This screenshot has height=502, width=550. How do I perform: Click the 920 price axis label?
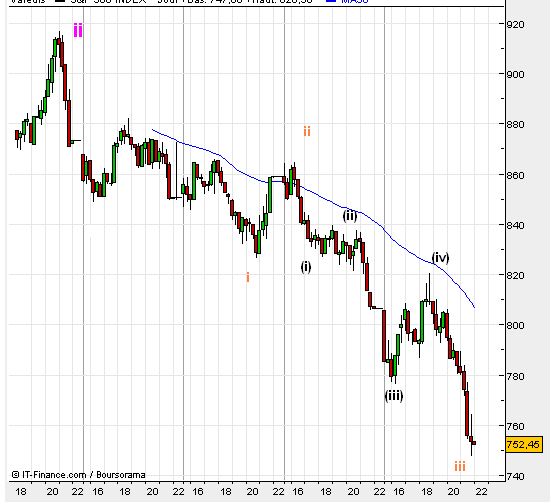click(x=516, y=24)
